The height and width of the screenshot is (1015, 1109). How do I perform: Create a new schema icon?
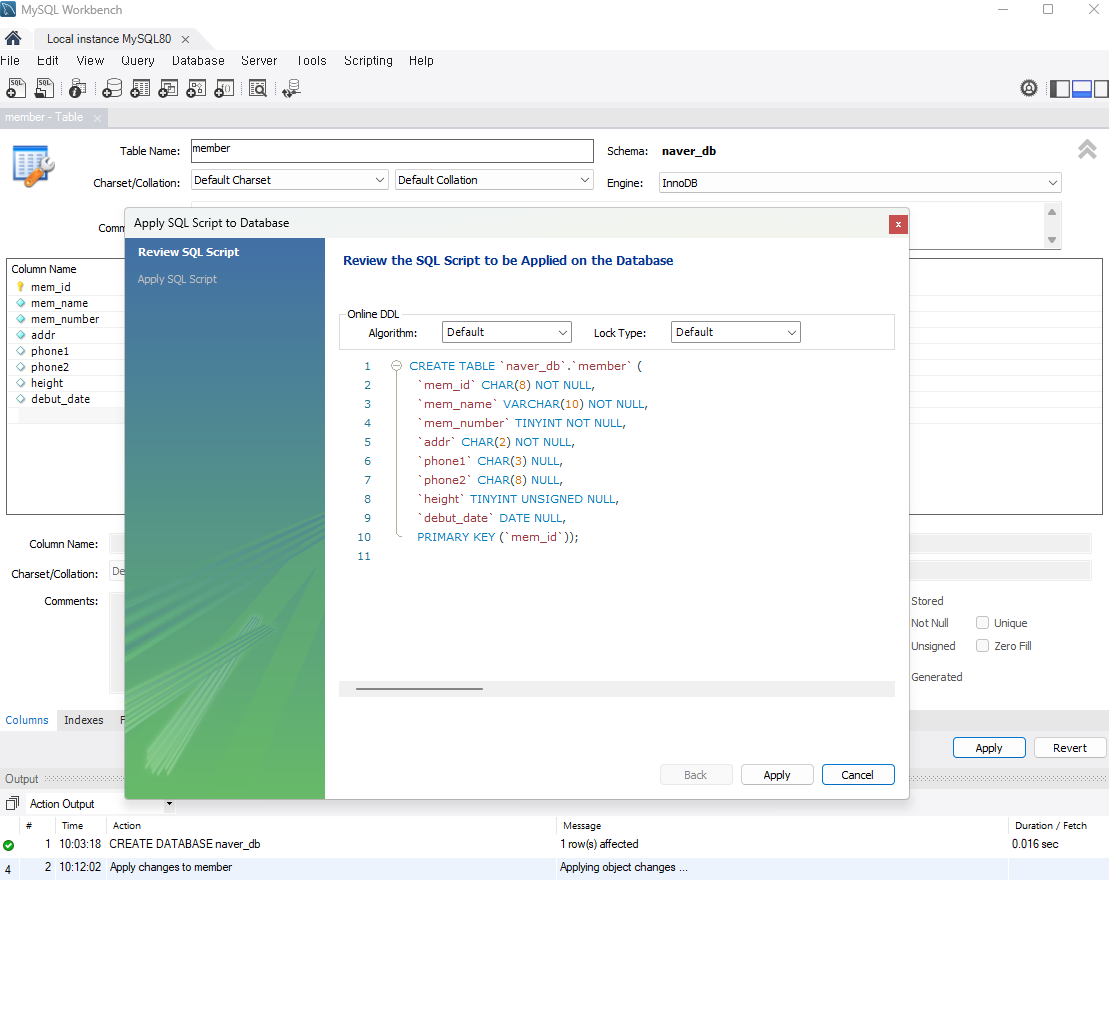click(x=112, y=88)
